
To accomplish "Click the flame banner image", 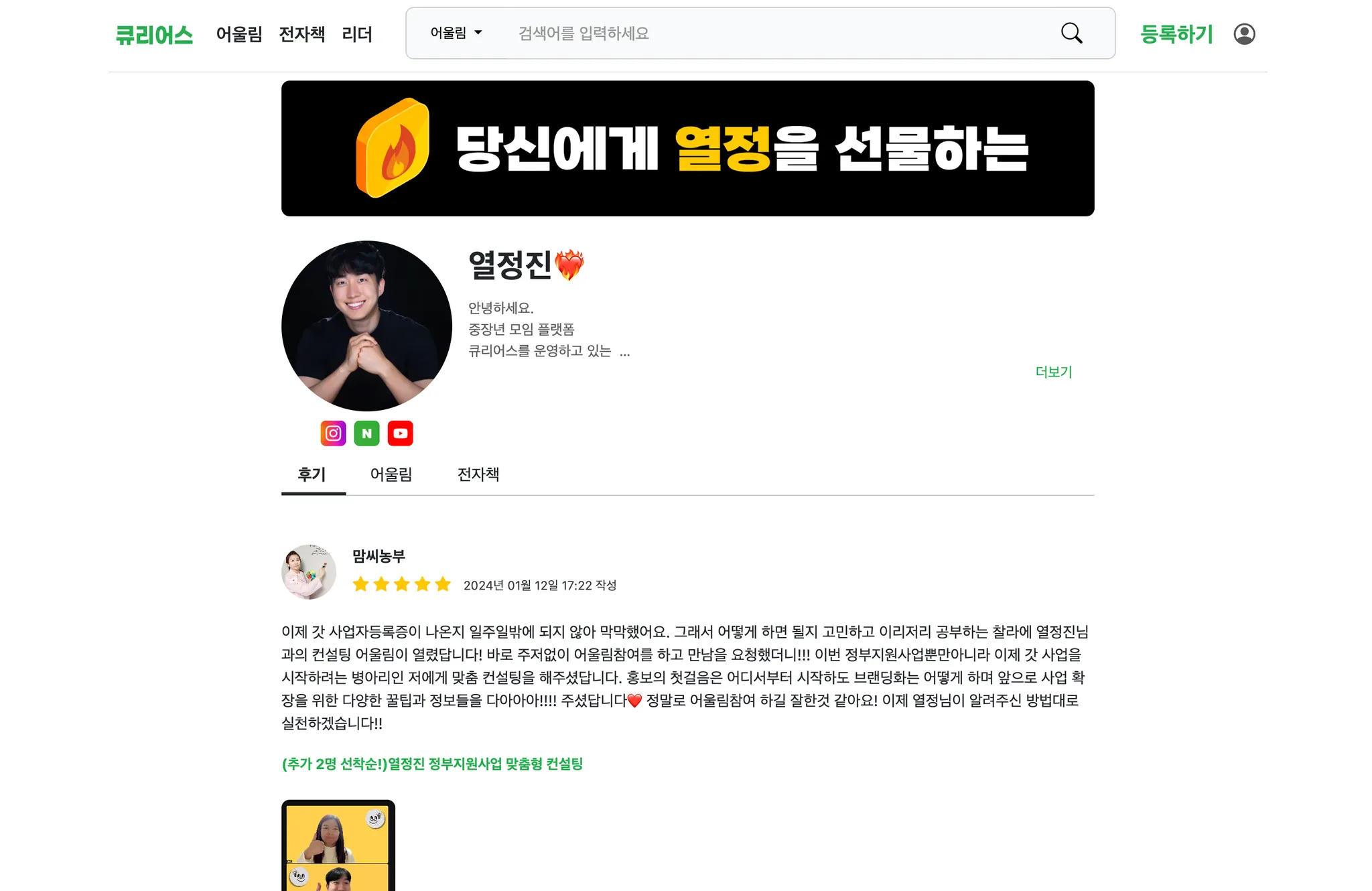I will tap(687, 149).
